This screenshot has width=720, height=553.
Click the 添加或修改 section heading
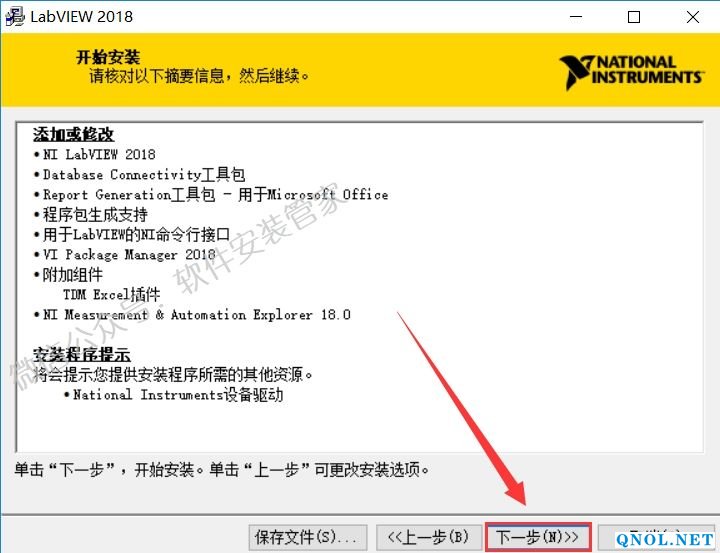74,134
